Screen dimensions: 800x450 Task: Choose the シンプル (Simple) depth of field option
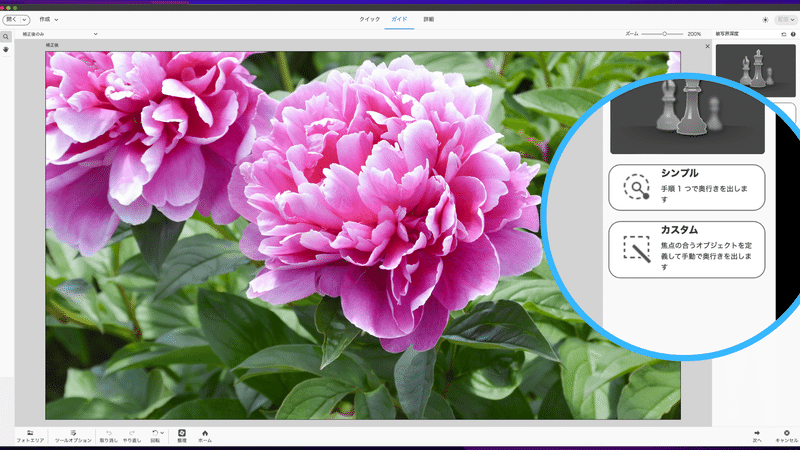pyautogui.click(x=687, y=187)
